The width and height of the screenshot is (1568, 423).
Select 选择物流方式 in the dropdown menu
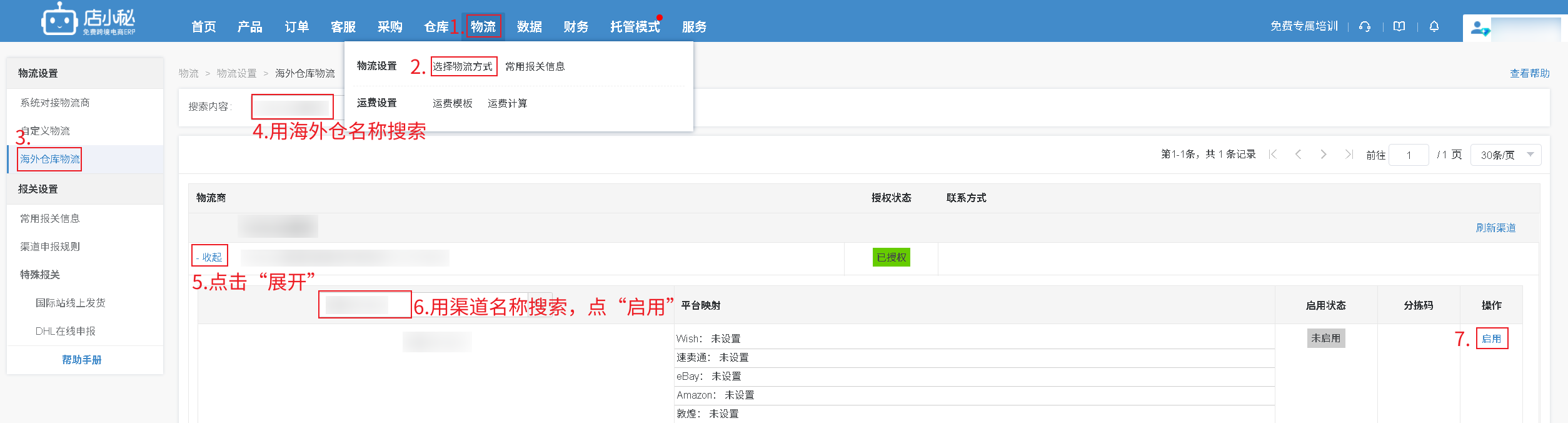[463, 66]
